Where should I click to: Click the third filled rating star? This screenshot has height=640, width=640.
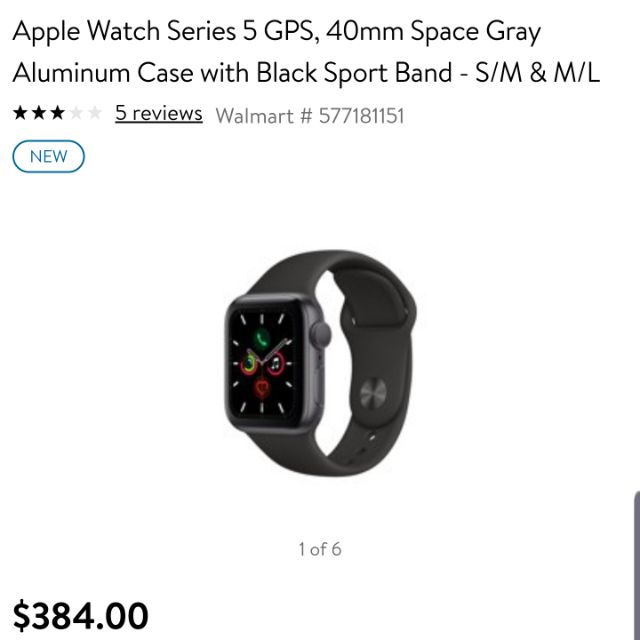click(x=58, y=113)
